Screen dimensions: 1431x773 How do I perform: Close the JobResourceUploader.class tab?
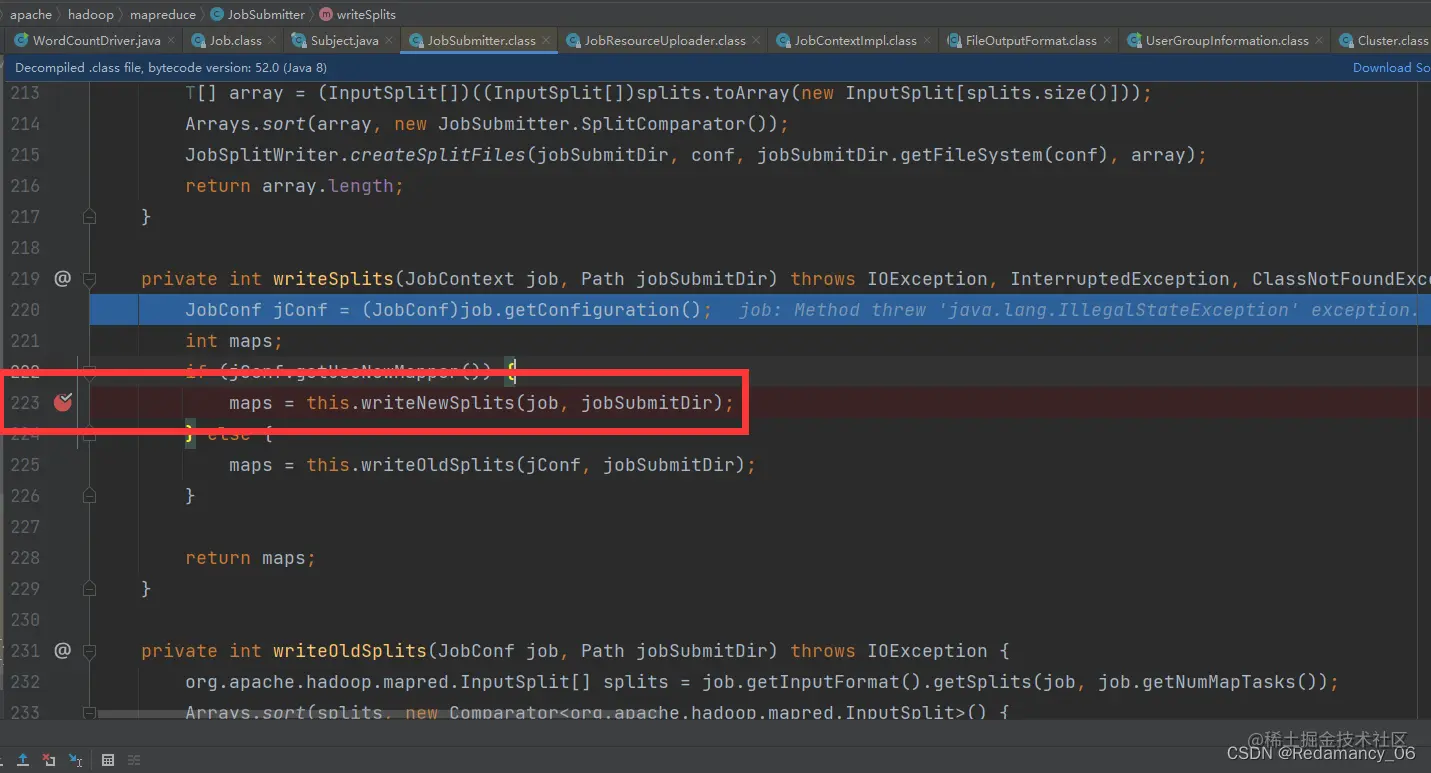point(757,41)
